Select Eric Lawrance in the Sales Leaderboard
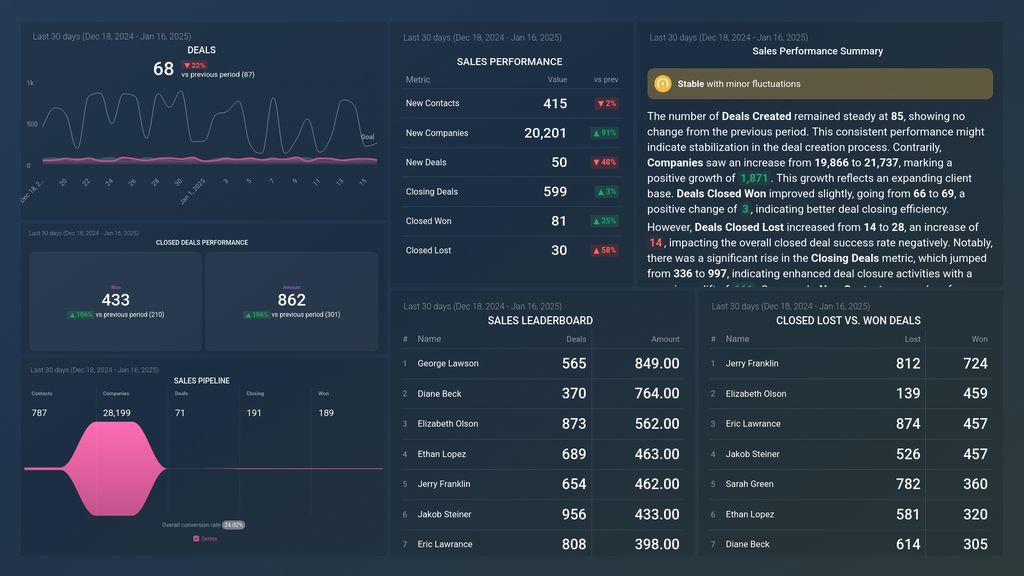Screen dimensions: 1024x576 [445, 544]
